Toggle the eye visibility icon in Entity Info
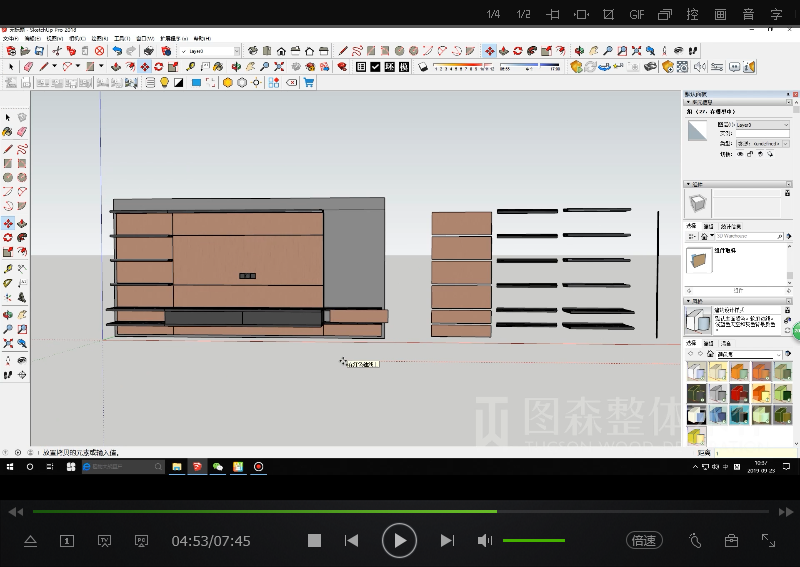The height and width of the screenshot is (567, 800). [741, 154]
